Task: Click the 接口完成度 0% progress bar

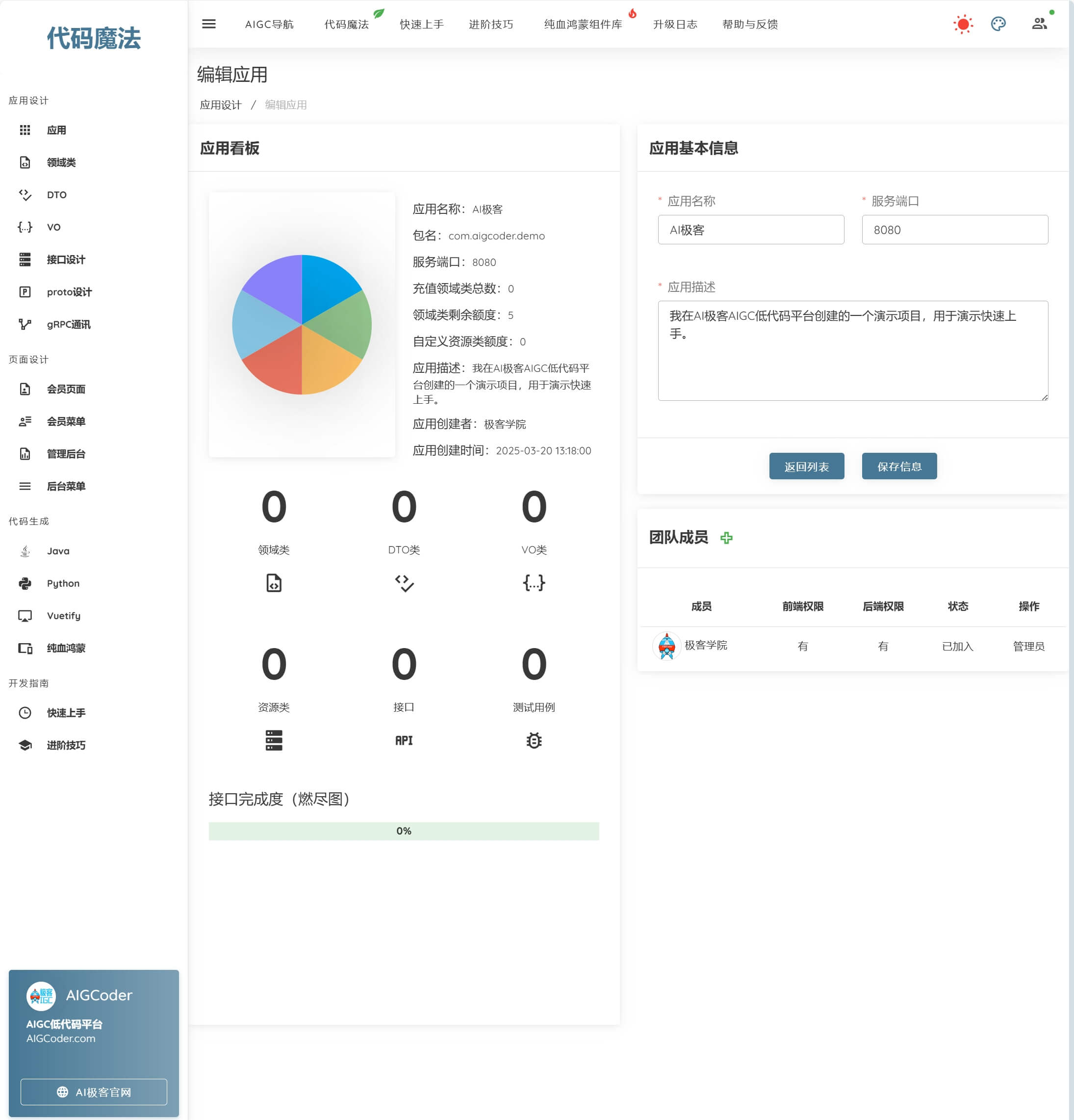Action: pyautogui.click(x=403, y=831)
